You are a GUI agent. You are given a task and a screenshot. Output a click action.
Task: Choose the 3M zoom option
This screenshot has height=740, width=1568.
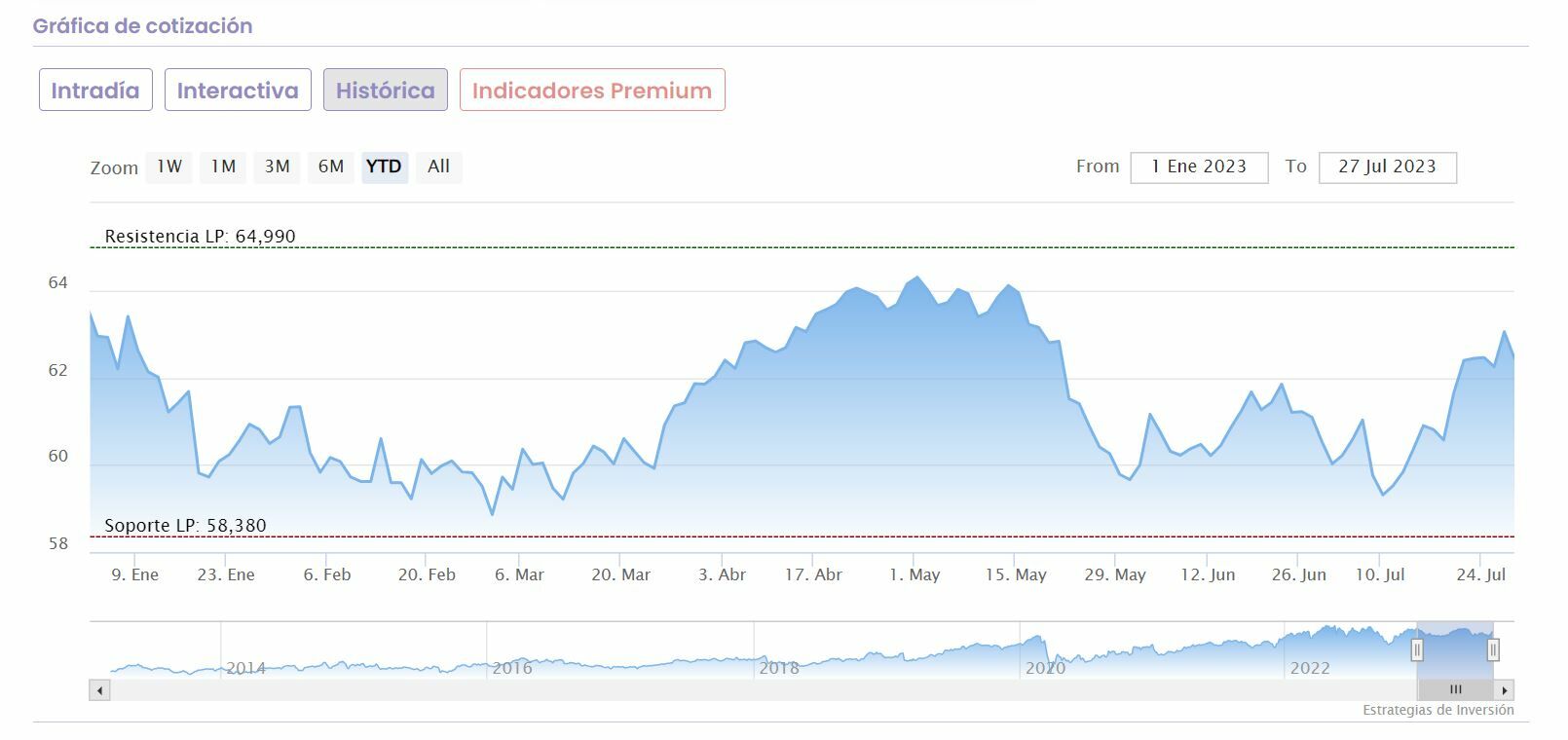click(x=278, y=166)
